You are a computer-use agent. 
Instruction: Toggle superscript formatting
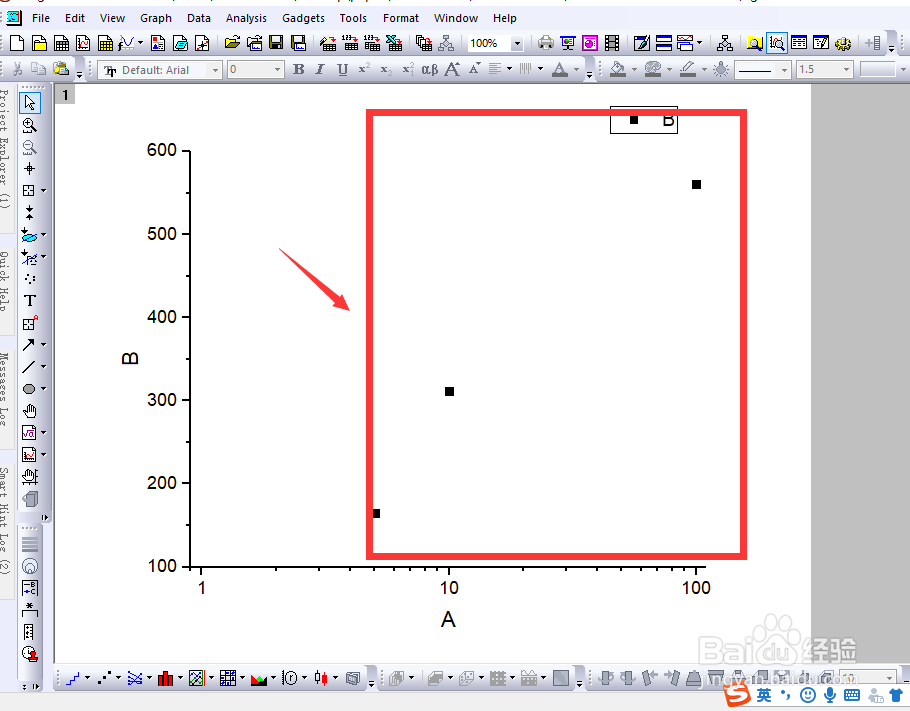click(x=364, y=69)
